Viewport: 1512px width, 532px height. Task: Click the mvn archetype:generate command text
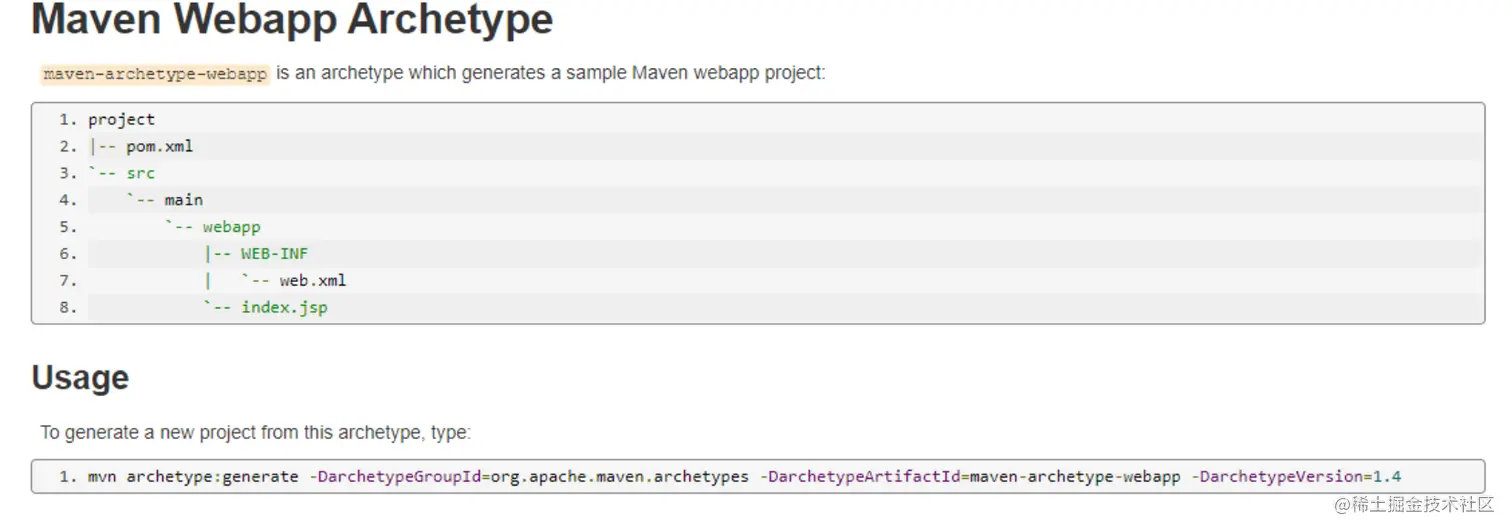pos(193,477)
